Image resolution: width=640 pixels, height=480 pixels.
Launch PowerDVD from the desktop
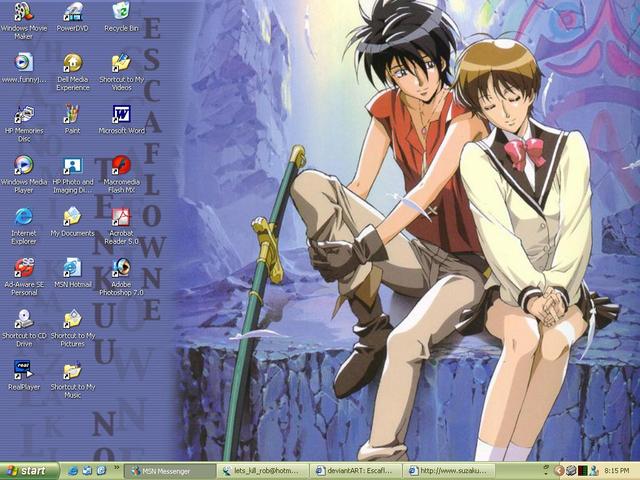click(73, 17)
